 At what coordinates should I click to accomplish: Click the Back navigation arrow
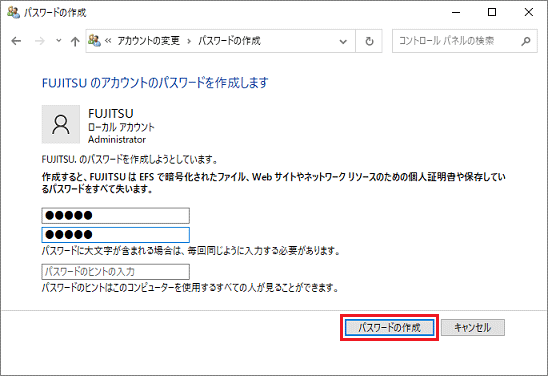[16, 41]
